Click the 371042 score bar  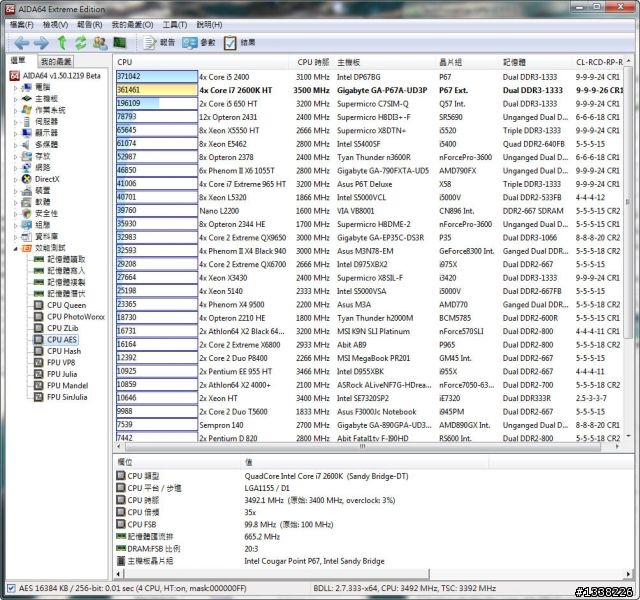(x=157, y=76)
